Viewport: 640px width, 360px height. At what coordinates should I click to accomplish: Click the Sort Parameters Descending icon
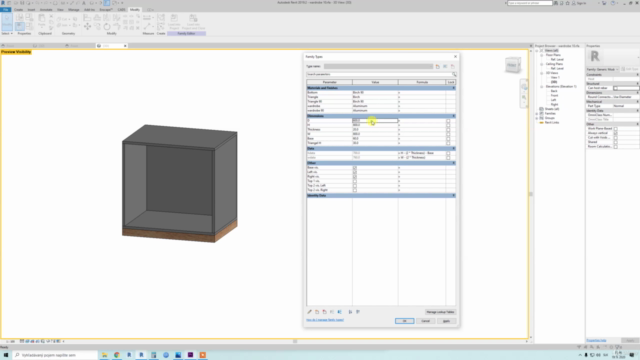358,312
